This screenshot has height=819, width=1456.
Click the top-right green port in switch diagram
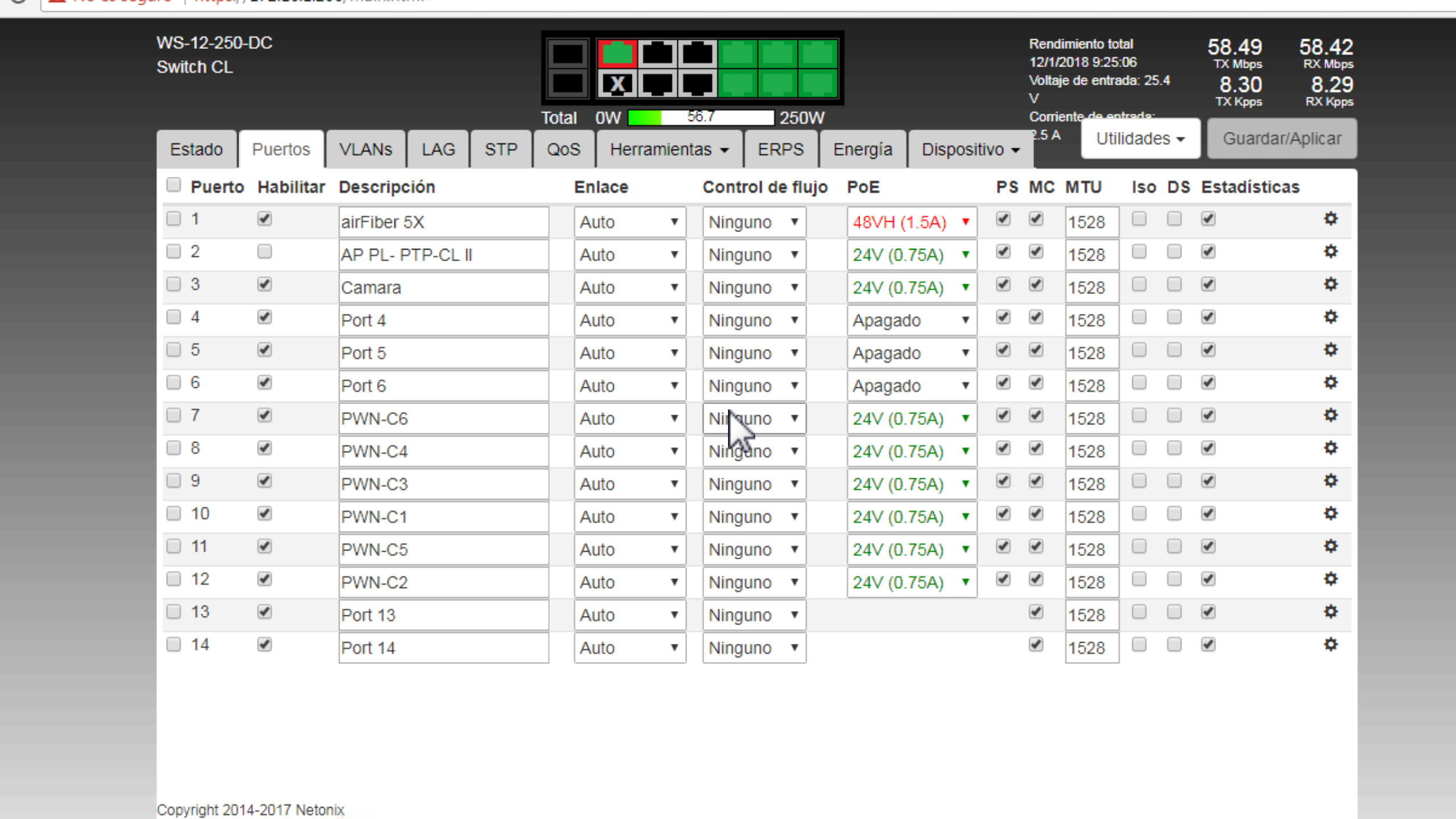[817, 54]
